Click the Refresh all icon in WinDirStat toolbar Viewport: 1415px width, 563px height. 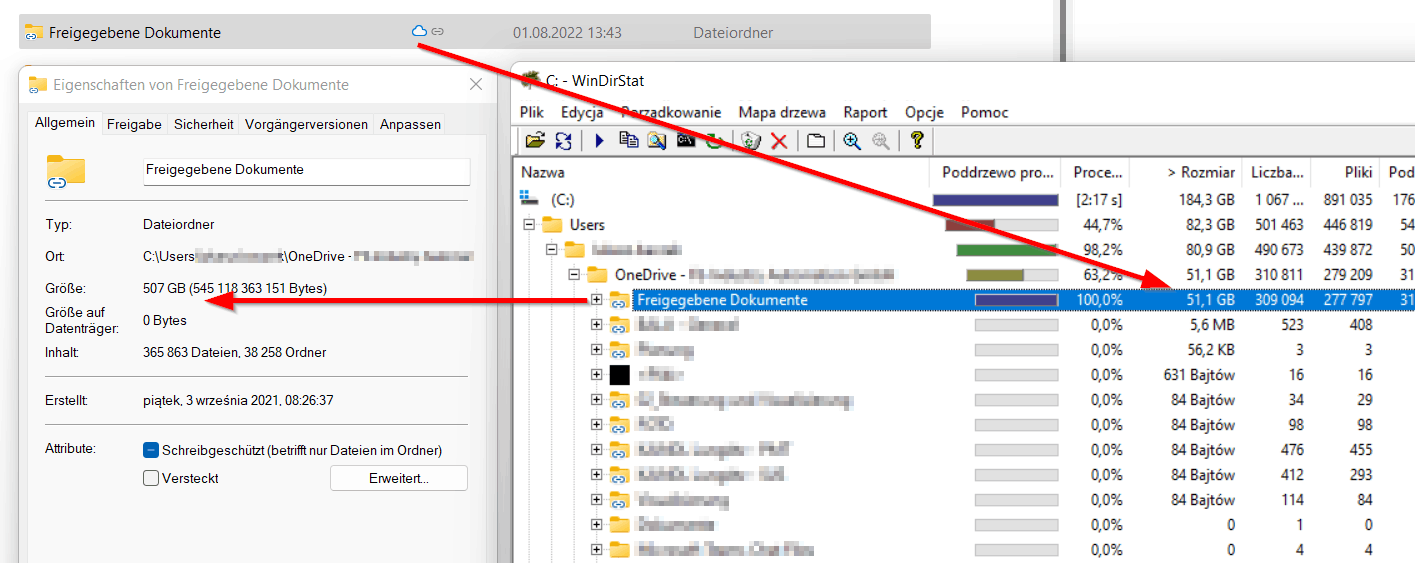coord(563,141)
